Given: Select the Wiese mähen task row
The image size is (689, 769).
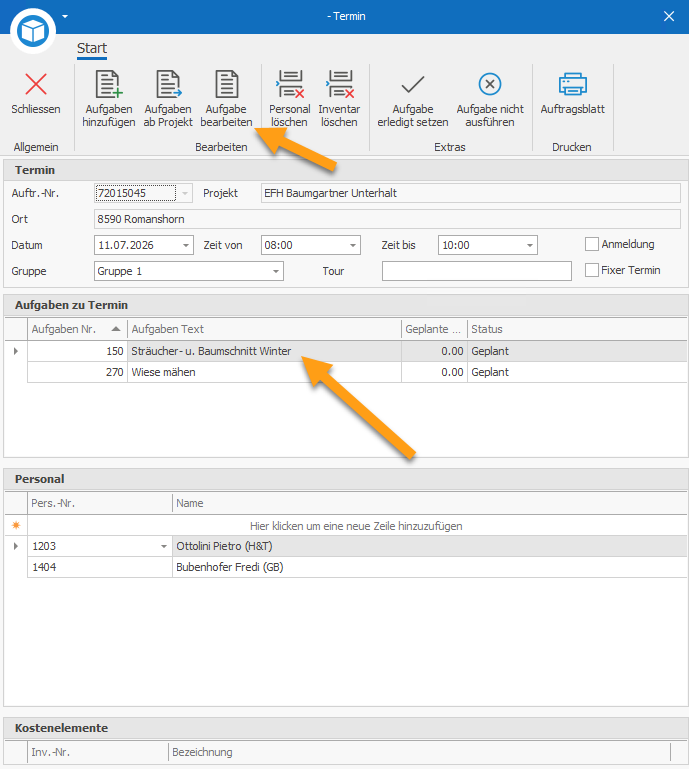Looking at the screenshot, I should click(357, 372).
